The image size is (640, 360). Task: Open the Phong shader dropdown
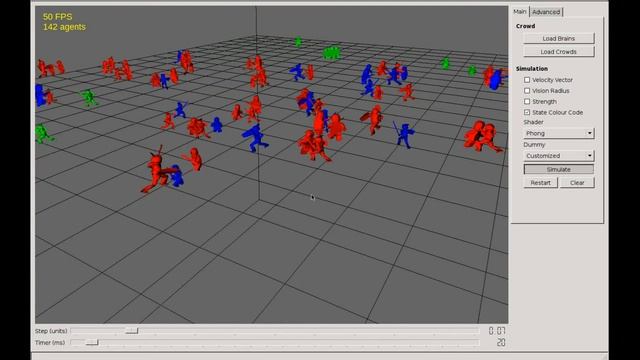(x=558, y=133)
